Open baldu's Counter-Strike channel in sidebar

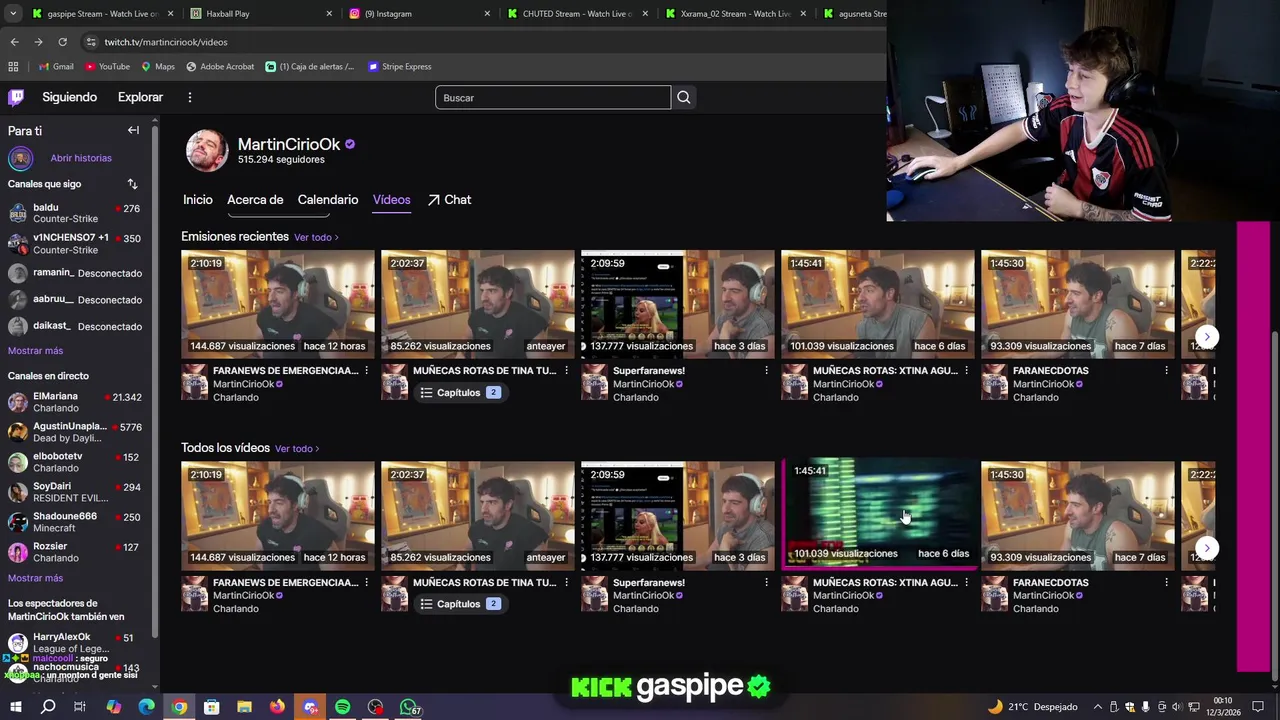pos(76,213)
